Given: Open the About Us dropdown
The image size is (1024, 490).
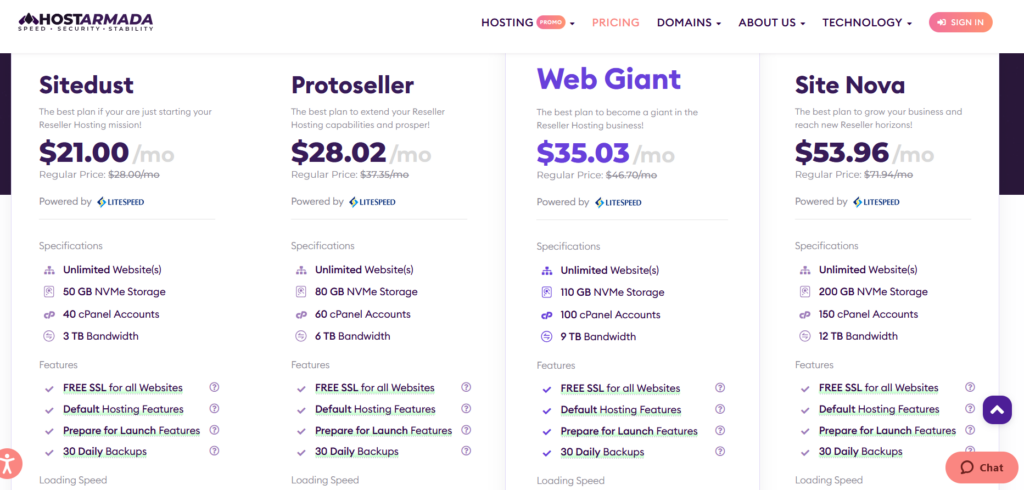Looking at the screenshot, I should click(772, 22).
